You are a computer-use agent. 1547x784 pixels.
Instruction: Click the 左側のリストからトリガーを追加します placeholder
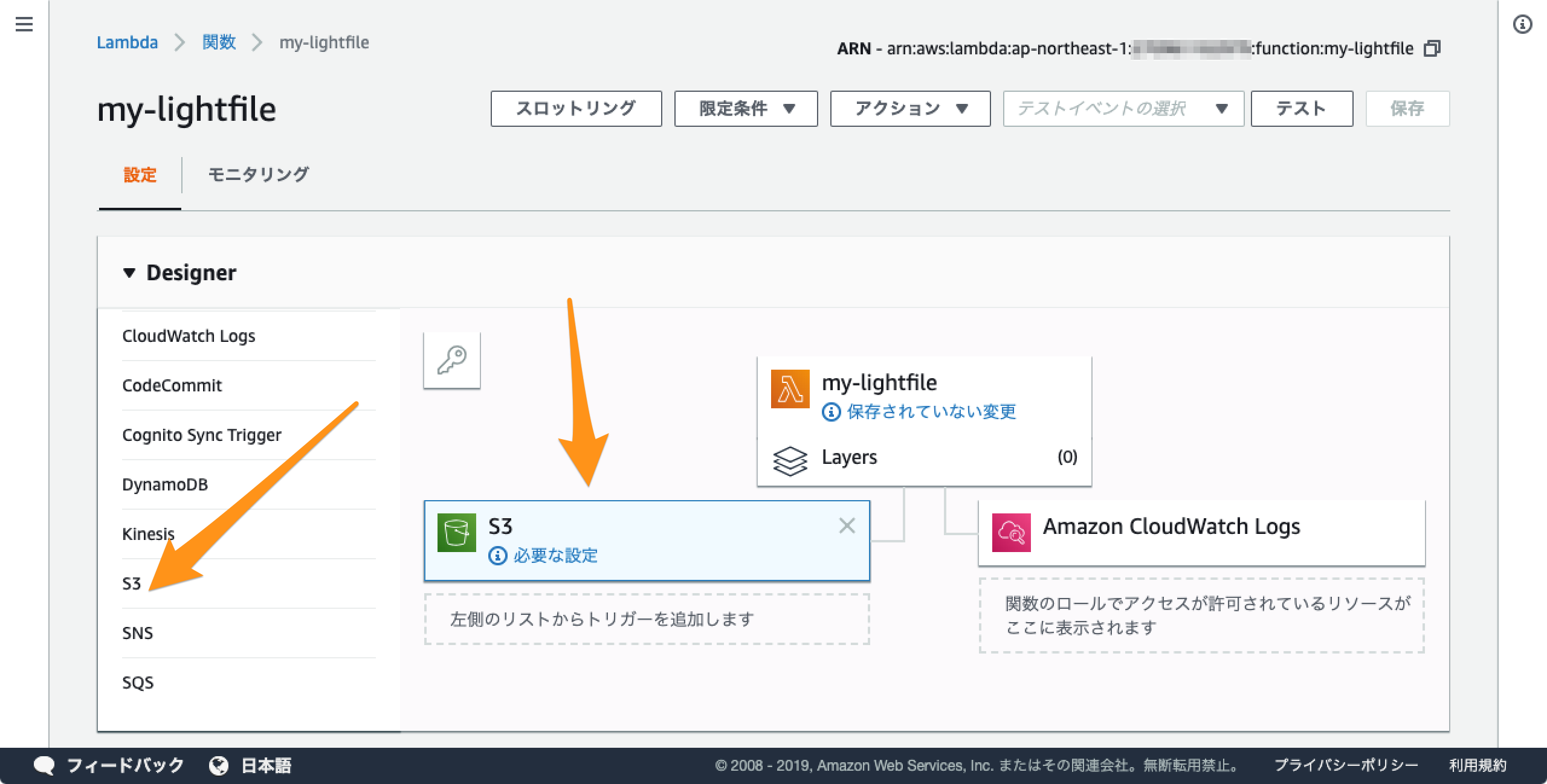647,619
